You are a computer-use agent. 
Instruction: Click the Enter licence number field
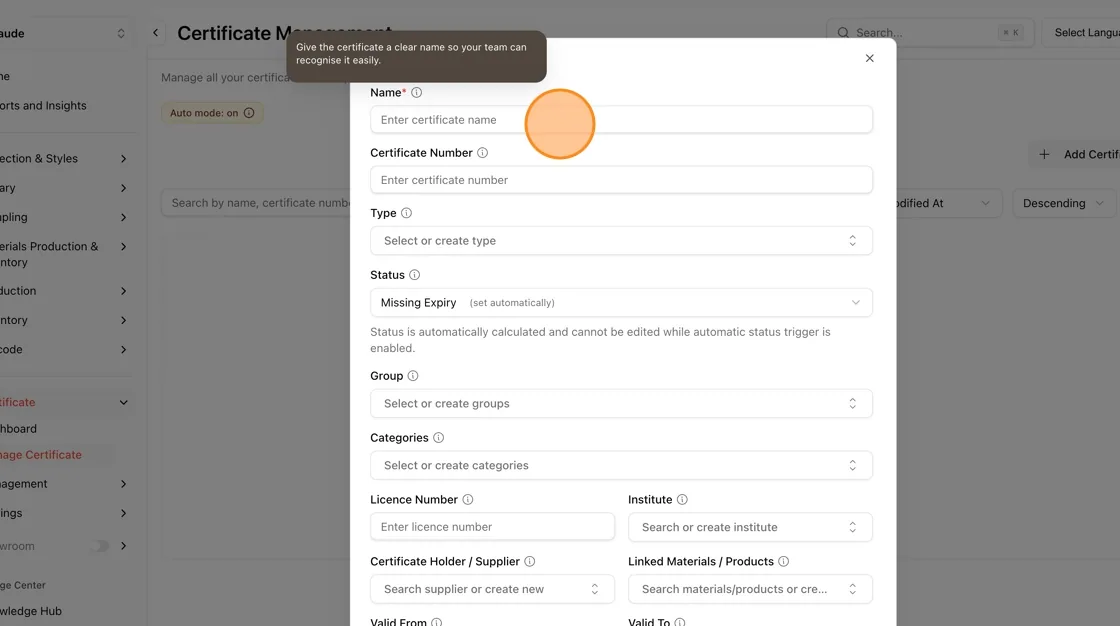[x=492, y=527]
